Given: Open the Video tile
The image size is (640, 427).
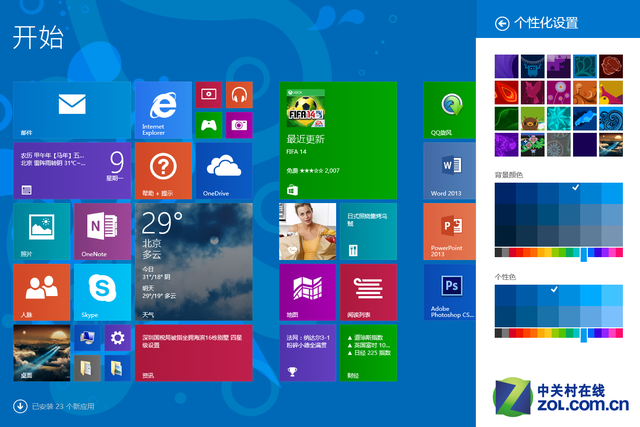Looking at the screenshot, I should [209, 95].
